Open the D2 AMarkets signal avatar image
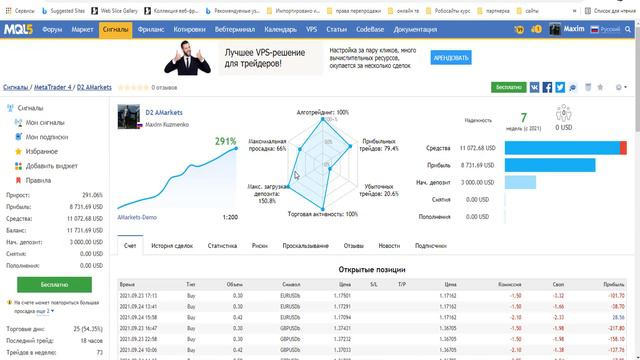 pos(129,116)
